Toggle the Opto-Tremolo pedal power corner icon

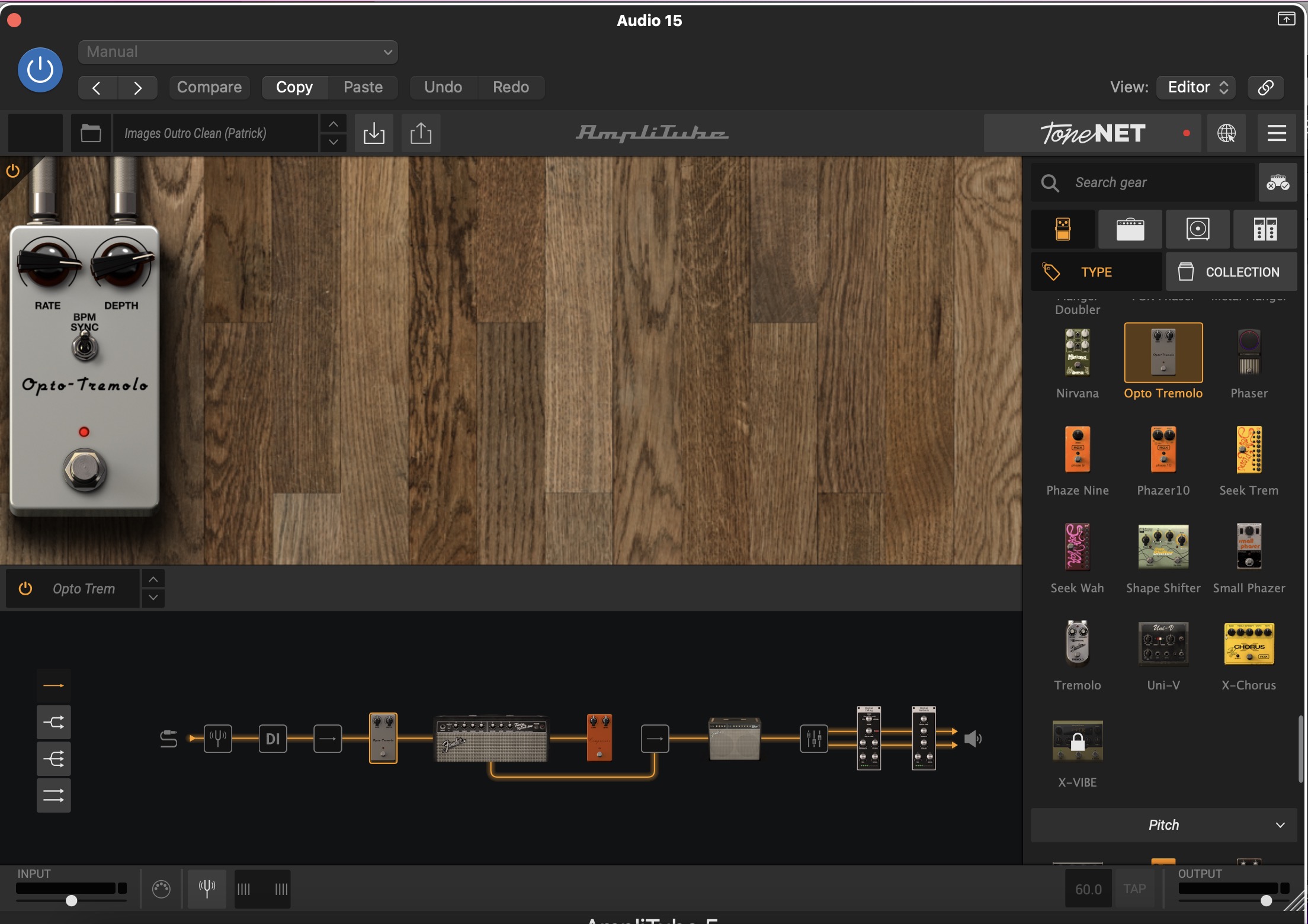pyautogui.click(x=12, y=171)
